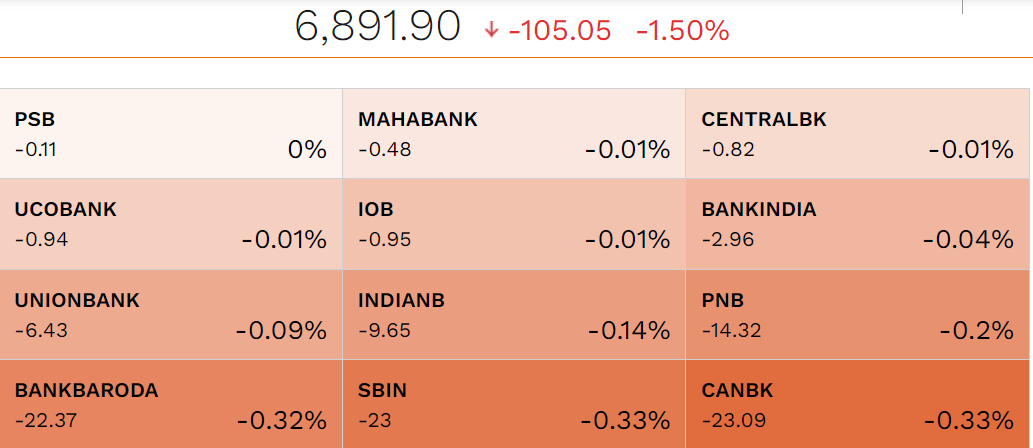Click the index value 6,891.90
1033x448 pixels.
pos(377,28)
